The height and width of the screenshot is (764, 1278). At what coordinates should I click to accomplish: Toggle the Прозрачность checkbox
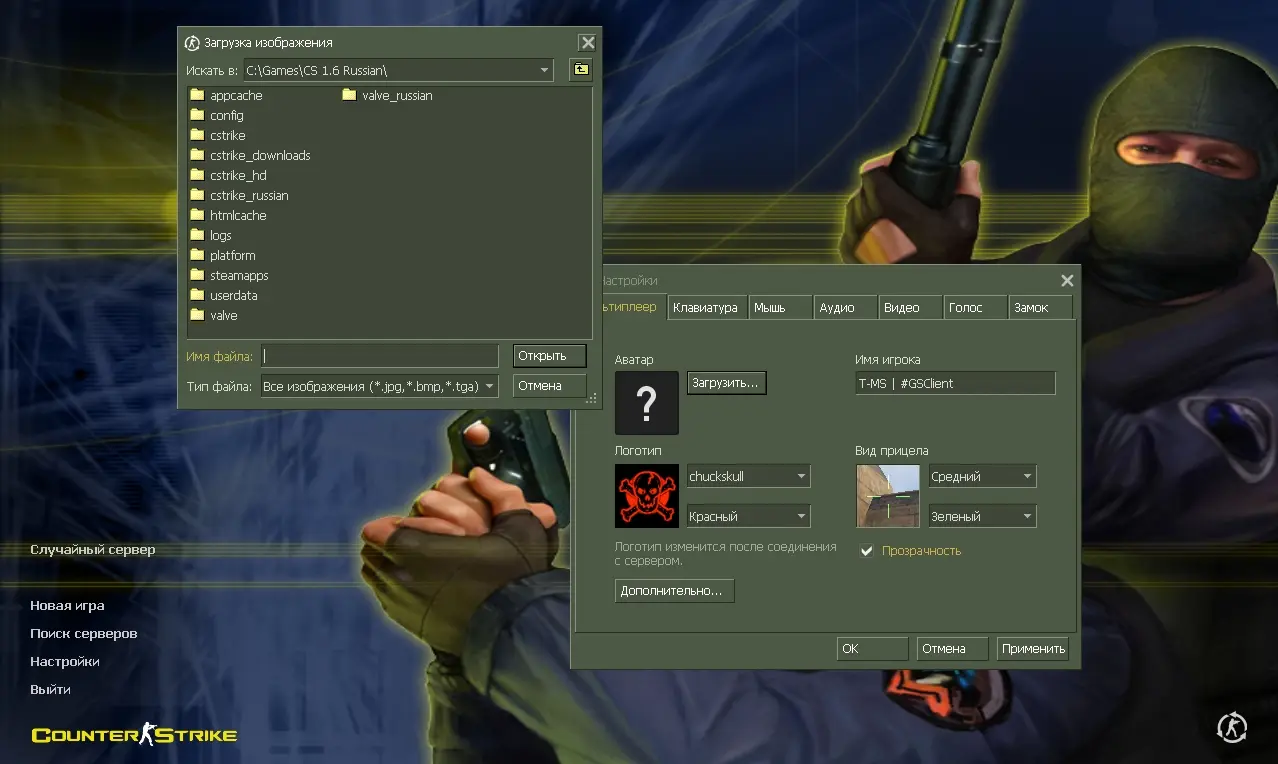pos(867,551)
